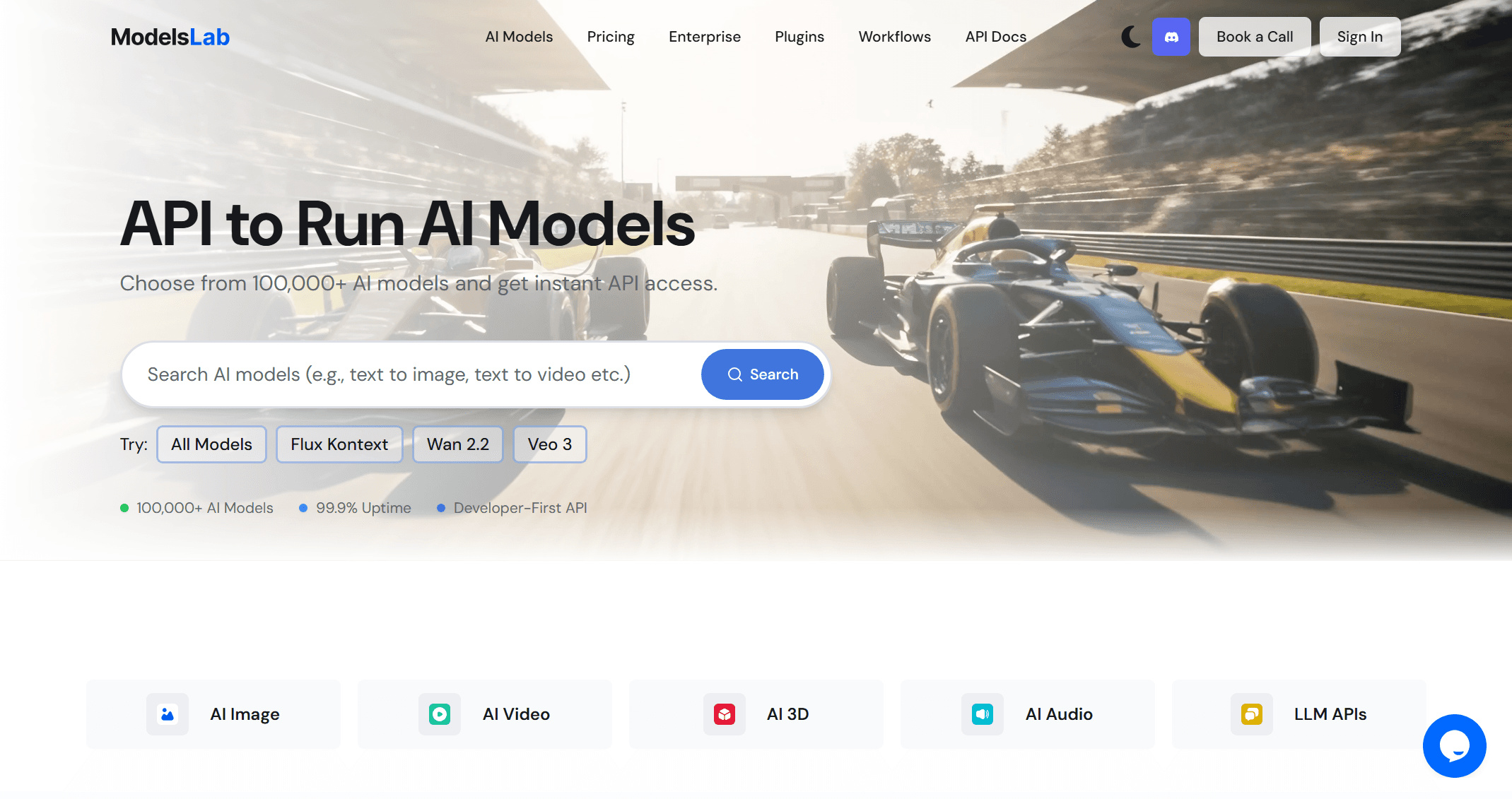Click the blue Search button
Viewport: 1512px width, 799px height.
click(x=763, y=374)
